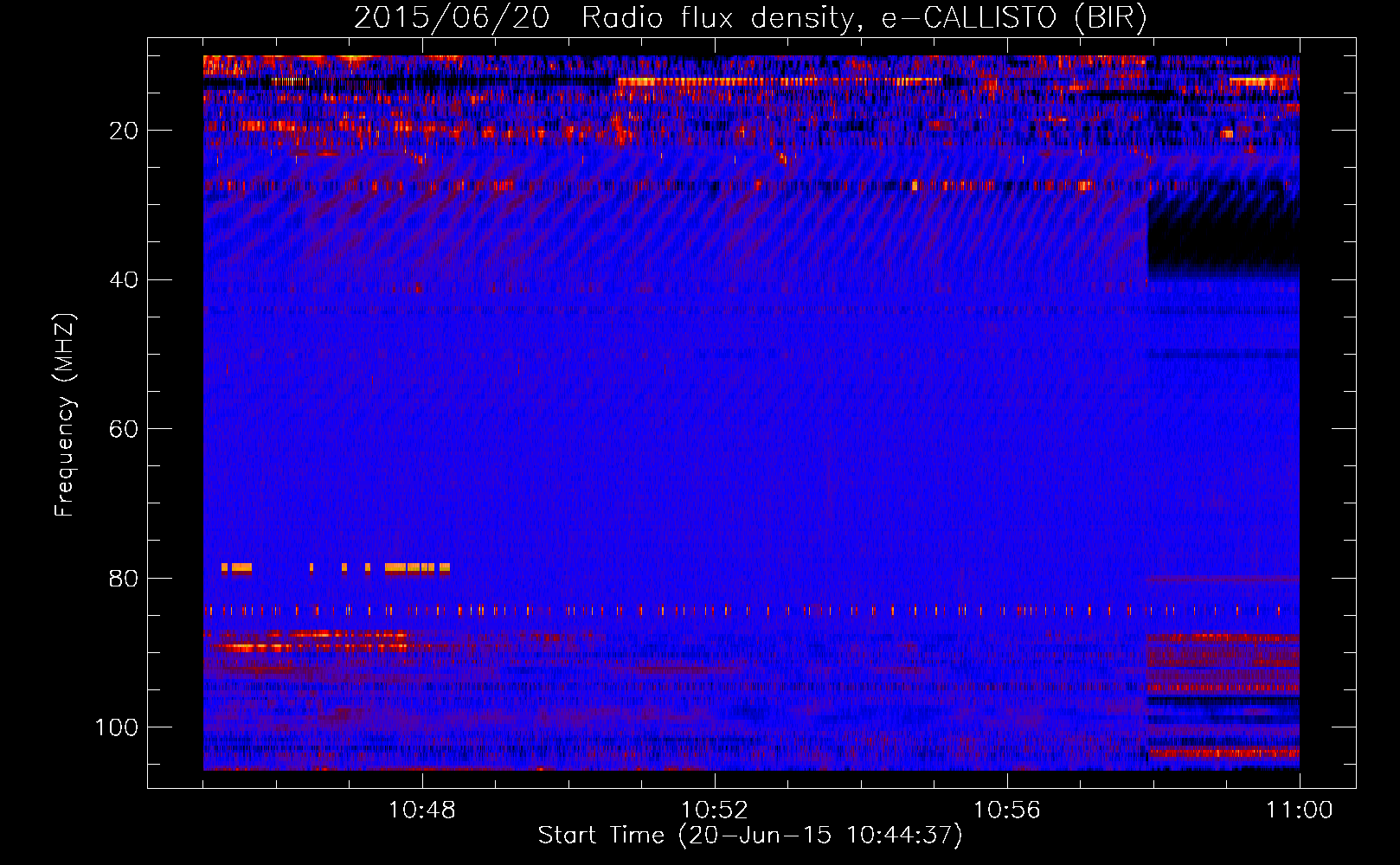The height and width of the screenshot is (865, 1400).
Task: Click the 20 frequency tick label
Action: (125, 131)
